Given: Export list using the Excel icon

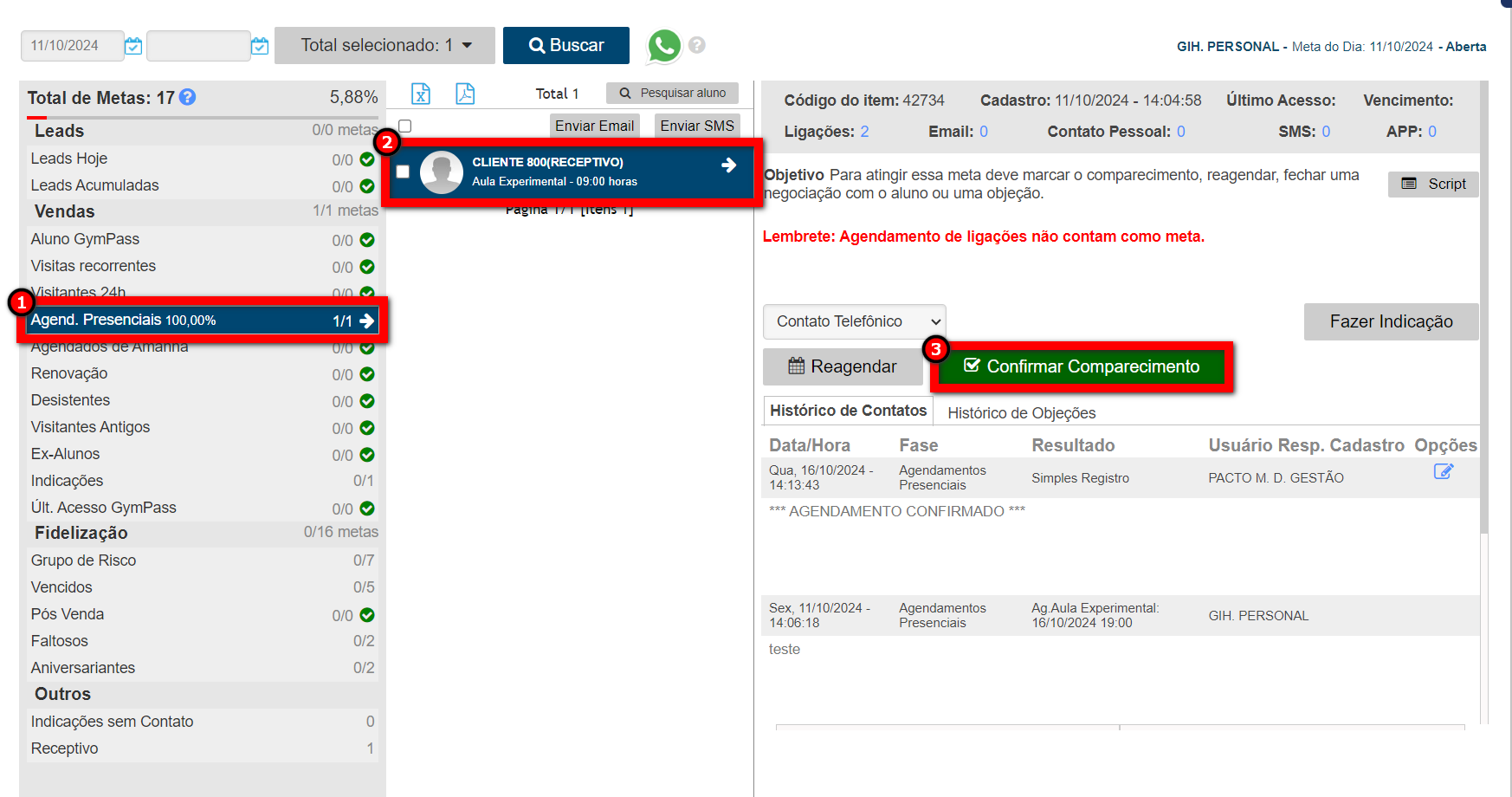Looking at the screenshot, I should pyautogui.click(x=421, y=94).
